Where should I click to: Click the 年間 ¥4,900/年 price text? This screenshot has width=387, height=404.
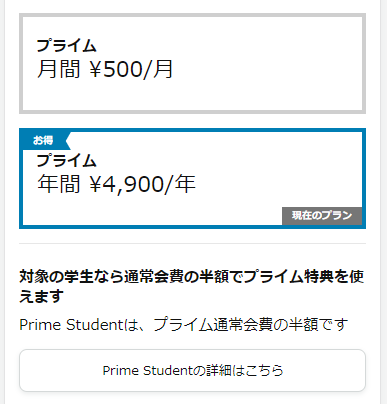click(116, 184)
